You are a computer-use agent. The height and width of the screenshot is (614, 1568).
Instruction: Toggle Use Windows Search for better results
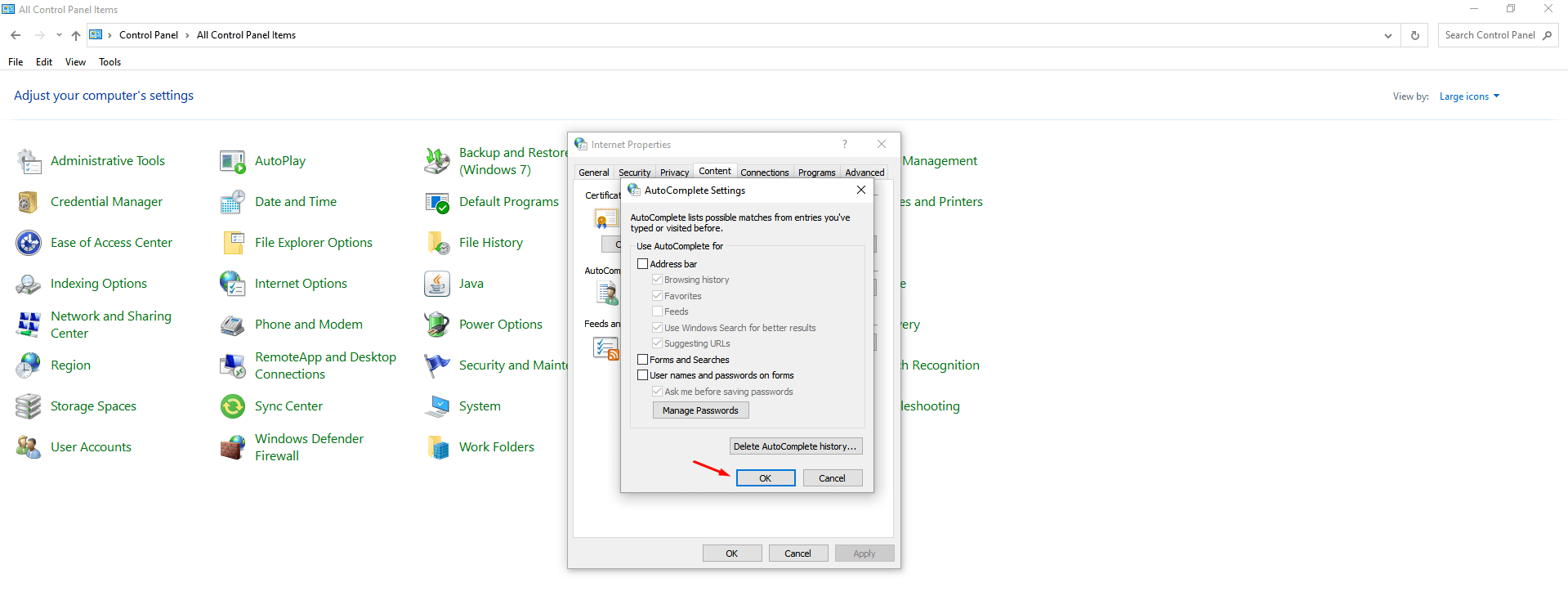(x=657, y=328)
